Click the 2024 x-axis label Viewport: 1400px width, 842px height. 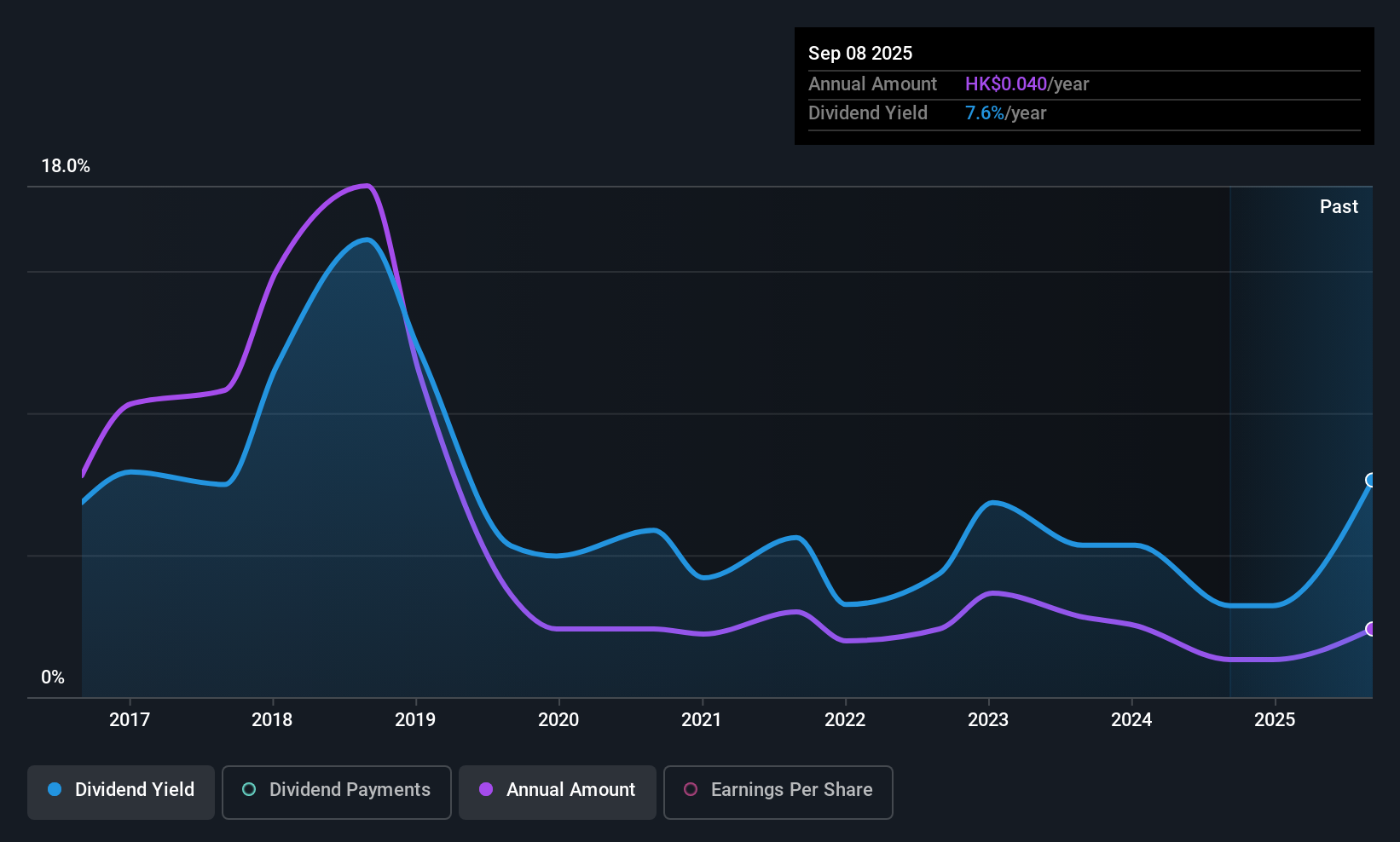[x=1131, y=720]
